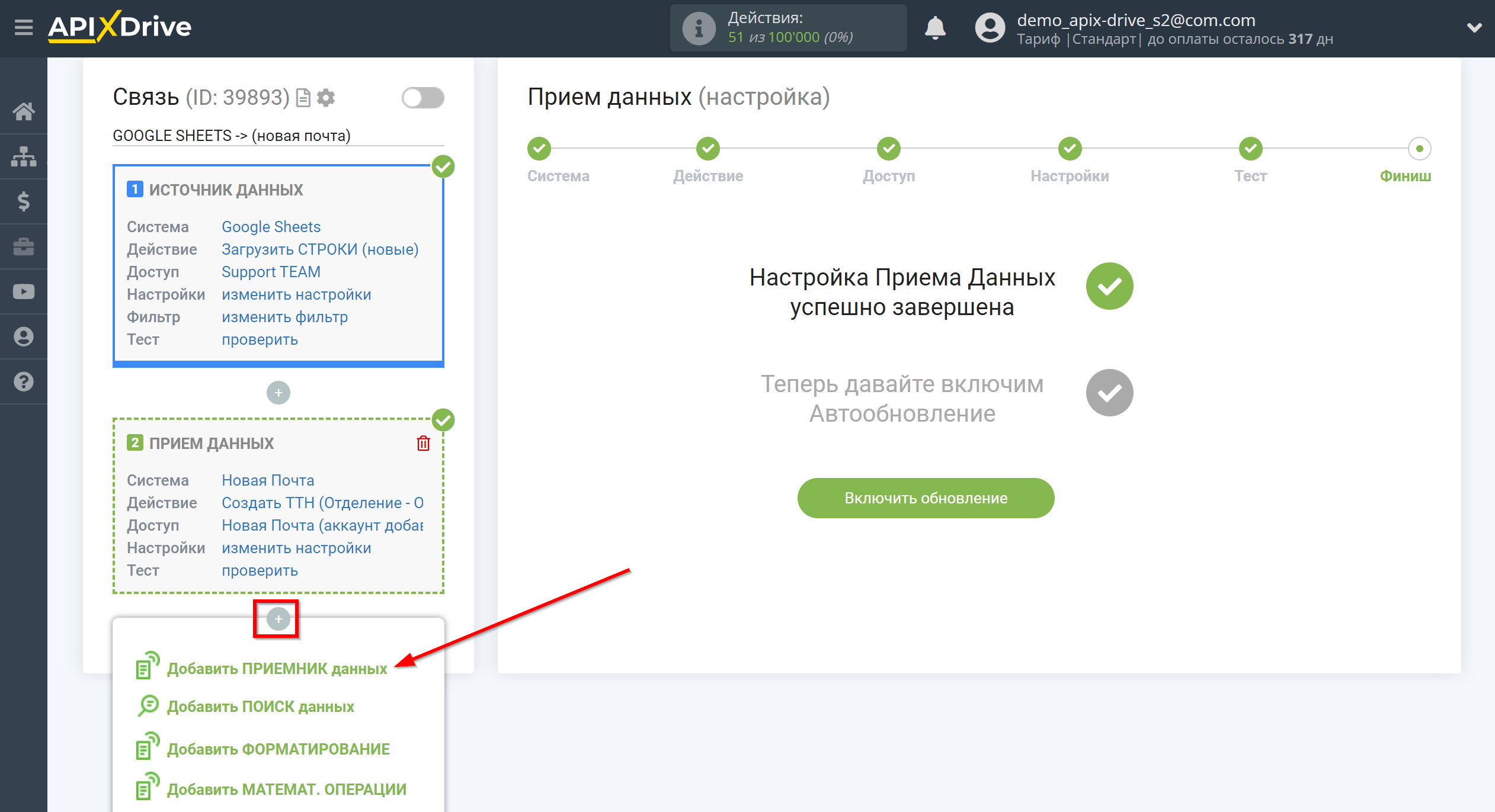Expand the account dropdown chevron
1495x812 pixels.
[x=1474, y=28]
